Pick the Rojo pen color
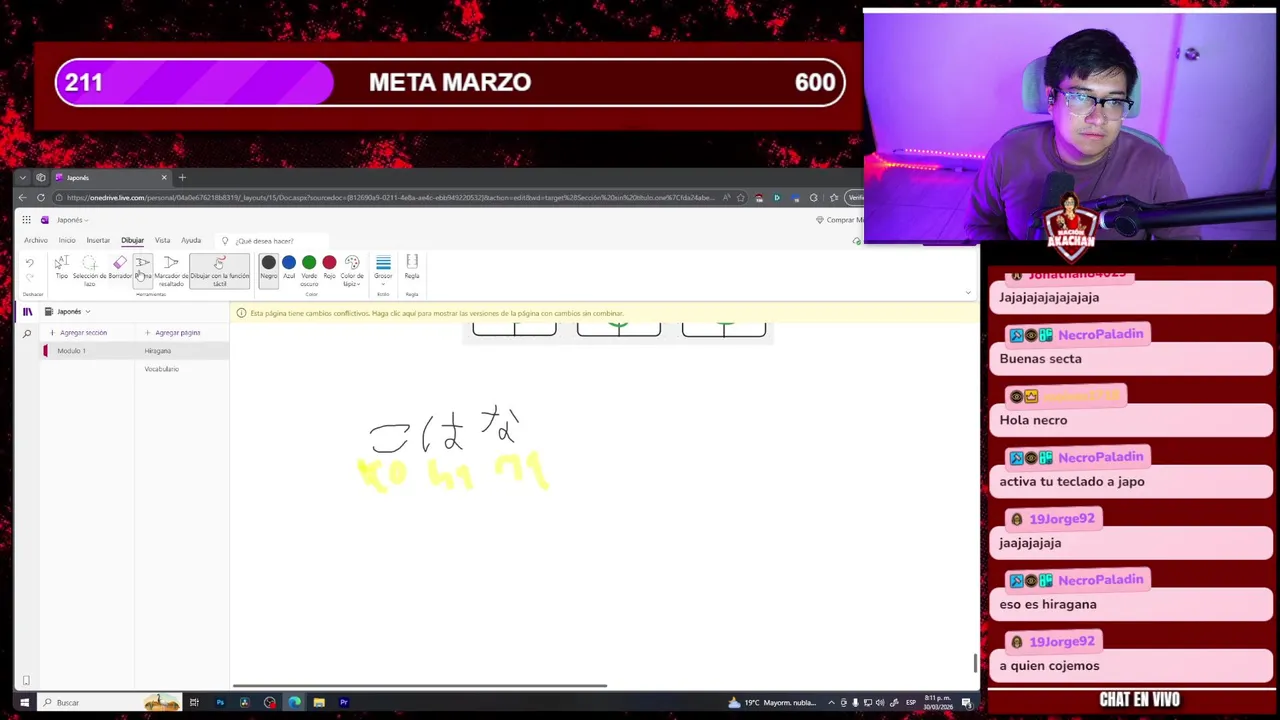The width and height of the screenshot is (1280, 720). [x=329, y=267]
